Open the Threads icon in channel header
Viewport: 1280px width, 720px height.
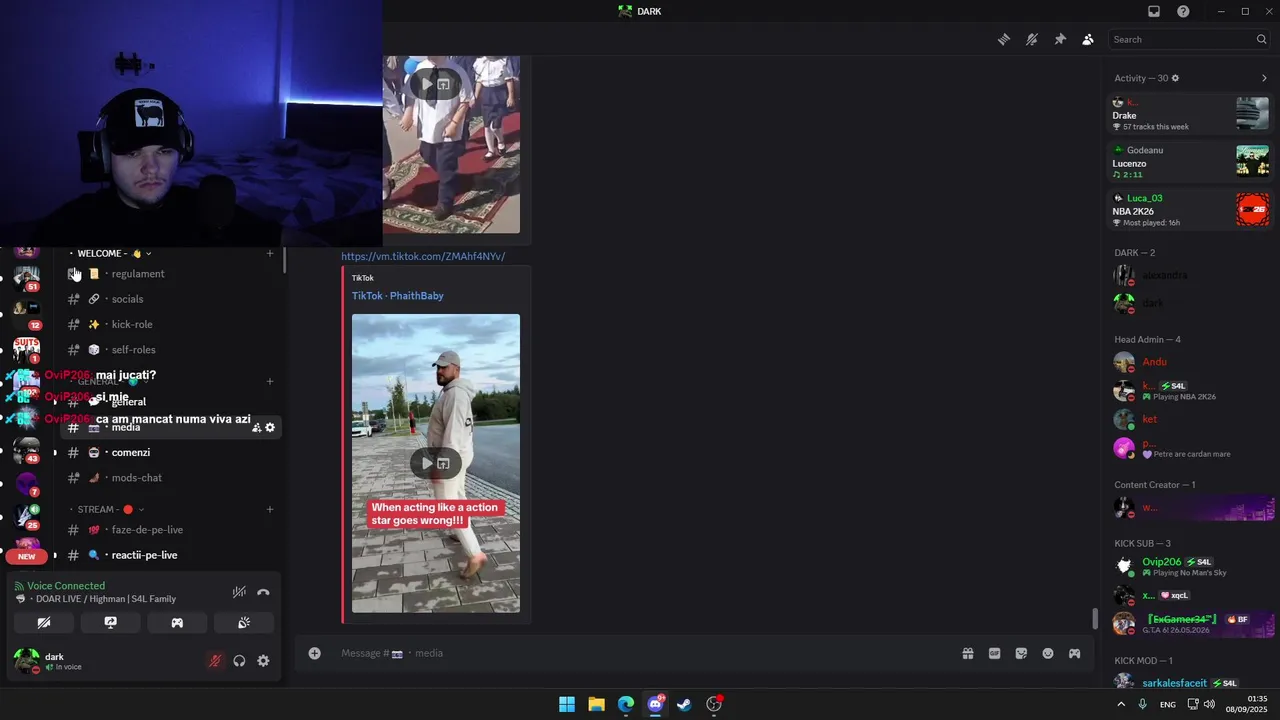pyautogui.click(x=1004, y=39)
